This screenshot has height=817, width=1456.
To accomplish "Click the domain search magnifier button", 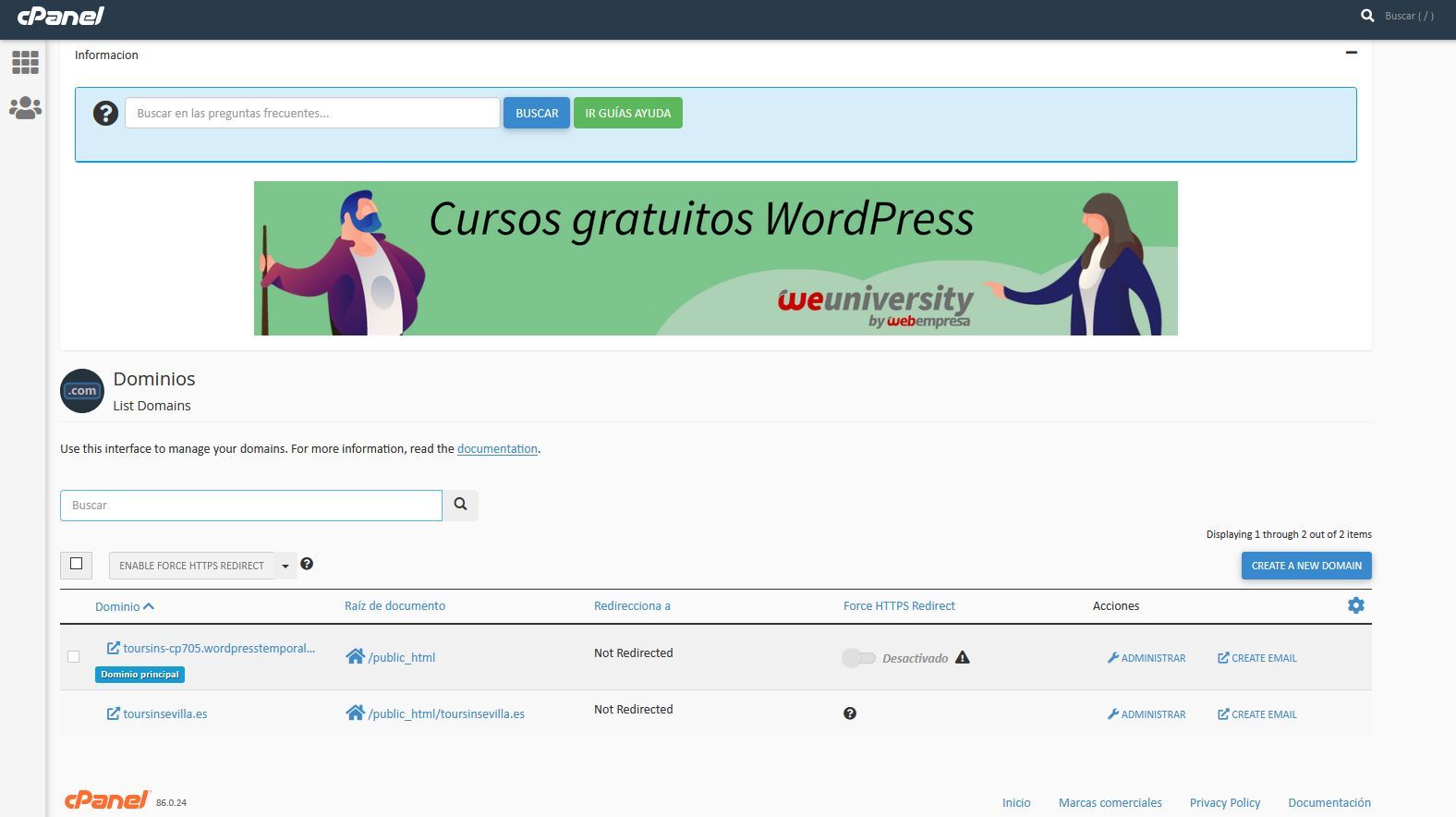I will (460, 505).
